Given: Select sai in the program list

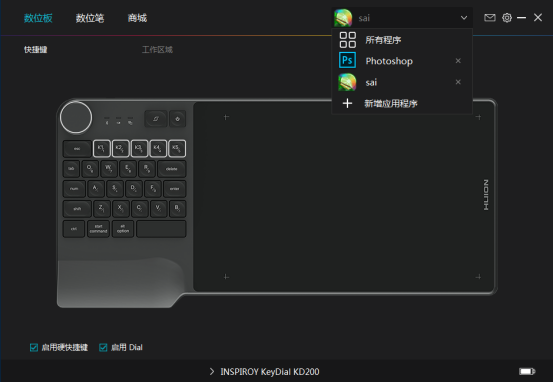Looking at the screenshot, I should (402, 82).
